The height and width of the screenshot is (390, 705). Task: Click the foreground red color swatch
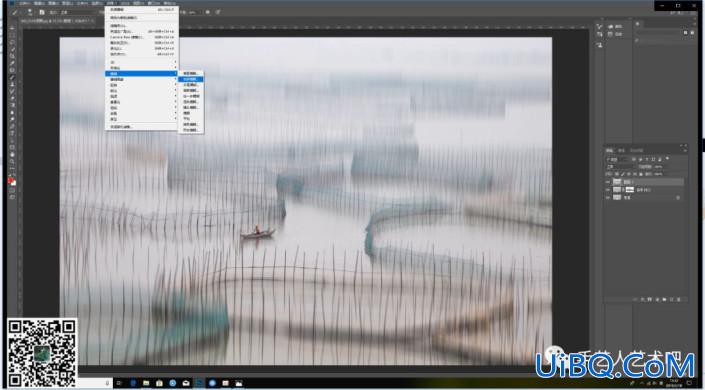(10, 180)
